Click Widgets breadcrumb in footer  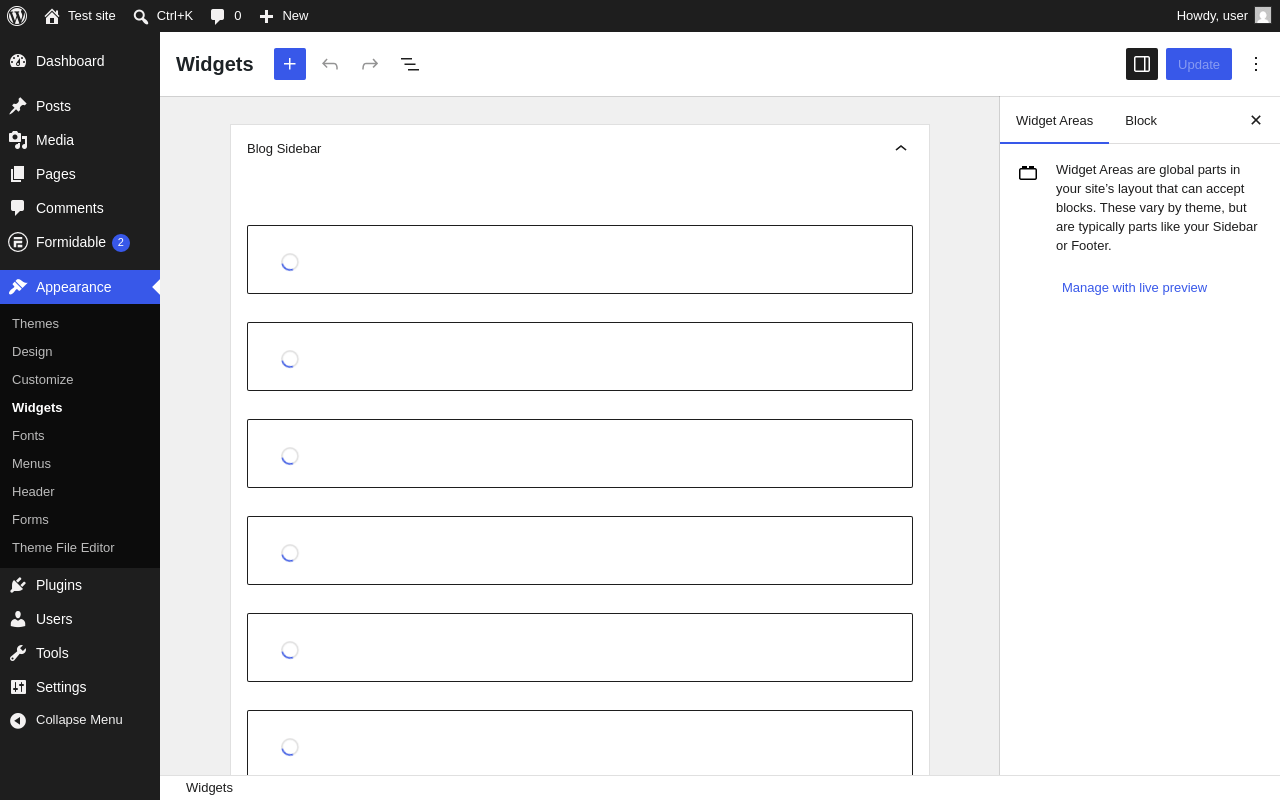[209, 788]
